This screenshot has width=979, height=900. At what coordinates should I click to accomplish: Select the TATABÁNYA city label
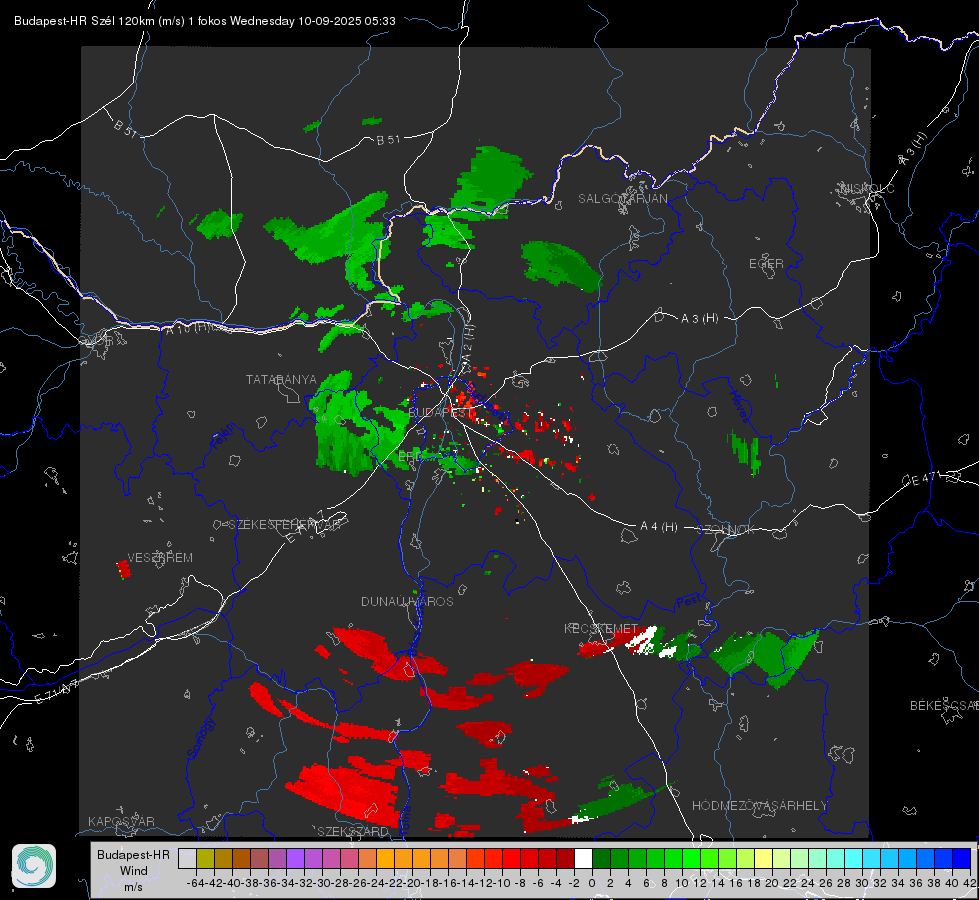[281, 379]
